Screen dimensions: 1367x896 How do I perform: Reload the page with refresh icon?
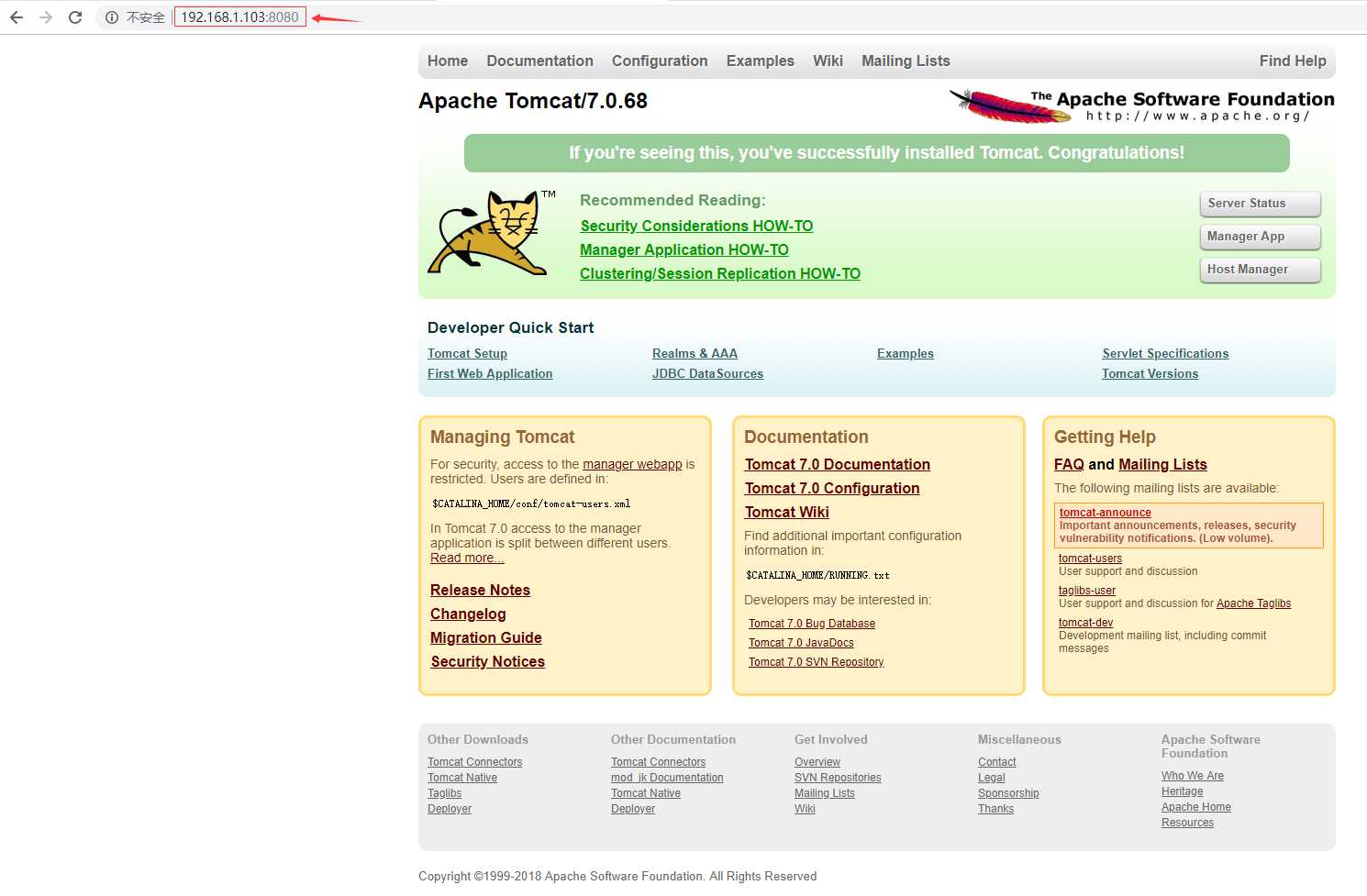(75, 17)
